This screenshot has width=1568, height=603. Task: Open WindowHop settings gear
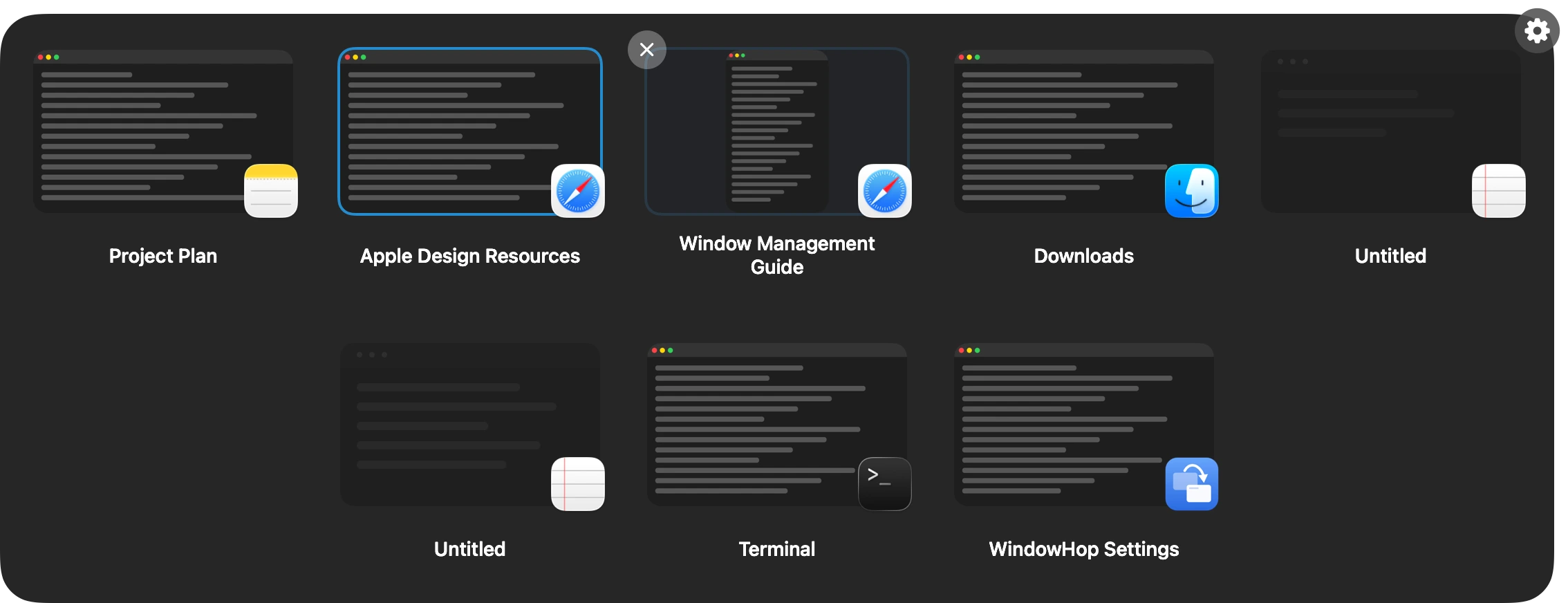click(1537, 31)
